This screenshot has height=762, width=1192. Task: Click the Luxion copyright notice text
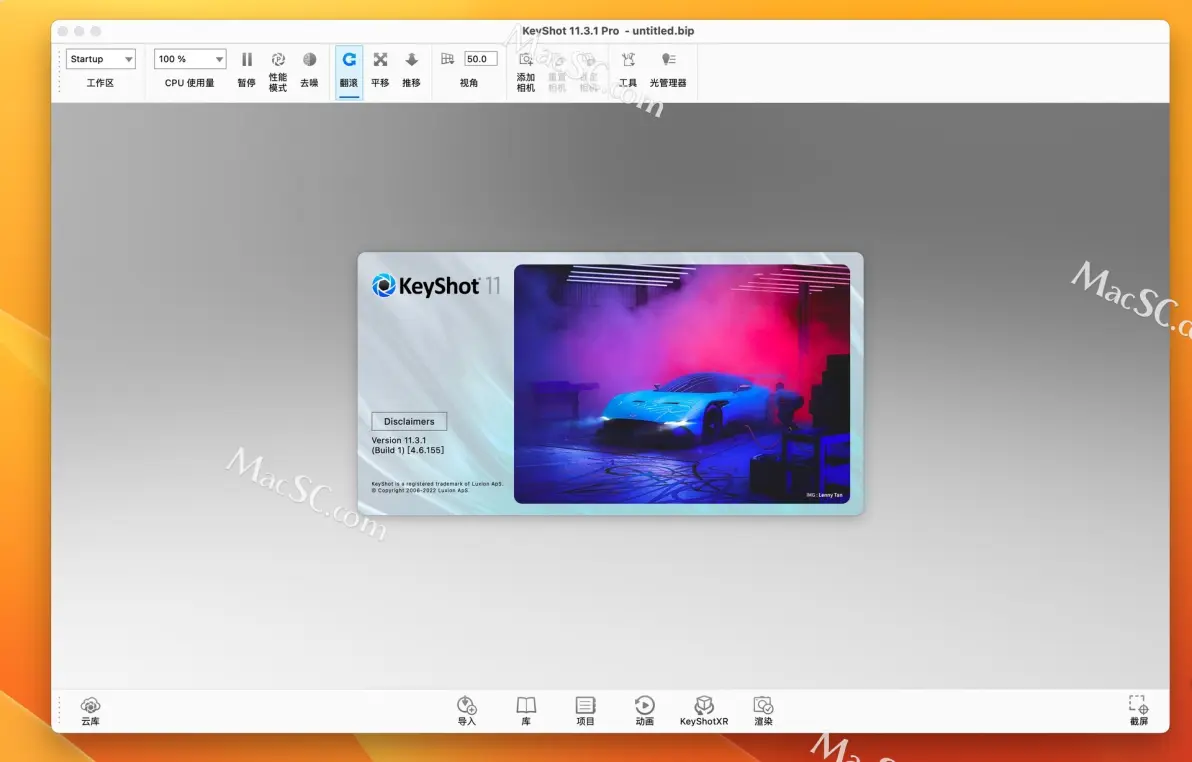click(437, 487)
